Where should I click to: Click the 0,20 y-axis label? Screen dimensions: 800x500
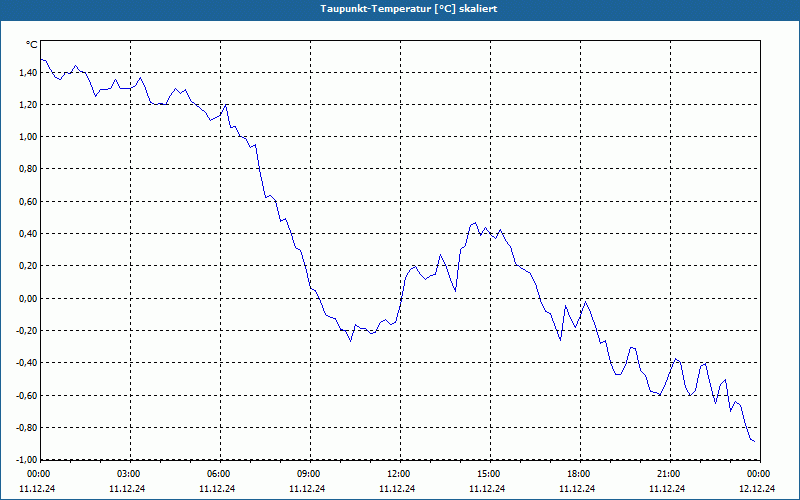click(28, 266)
